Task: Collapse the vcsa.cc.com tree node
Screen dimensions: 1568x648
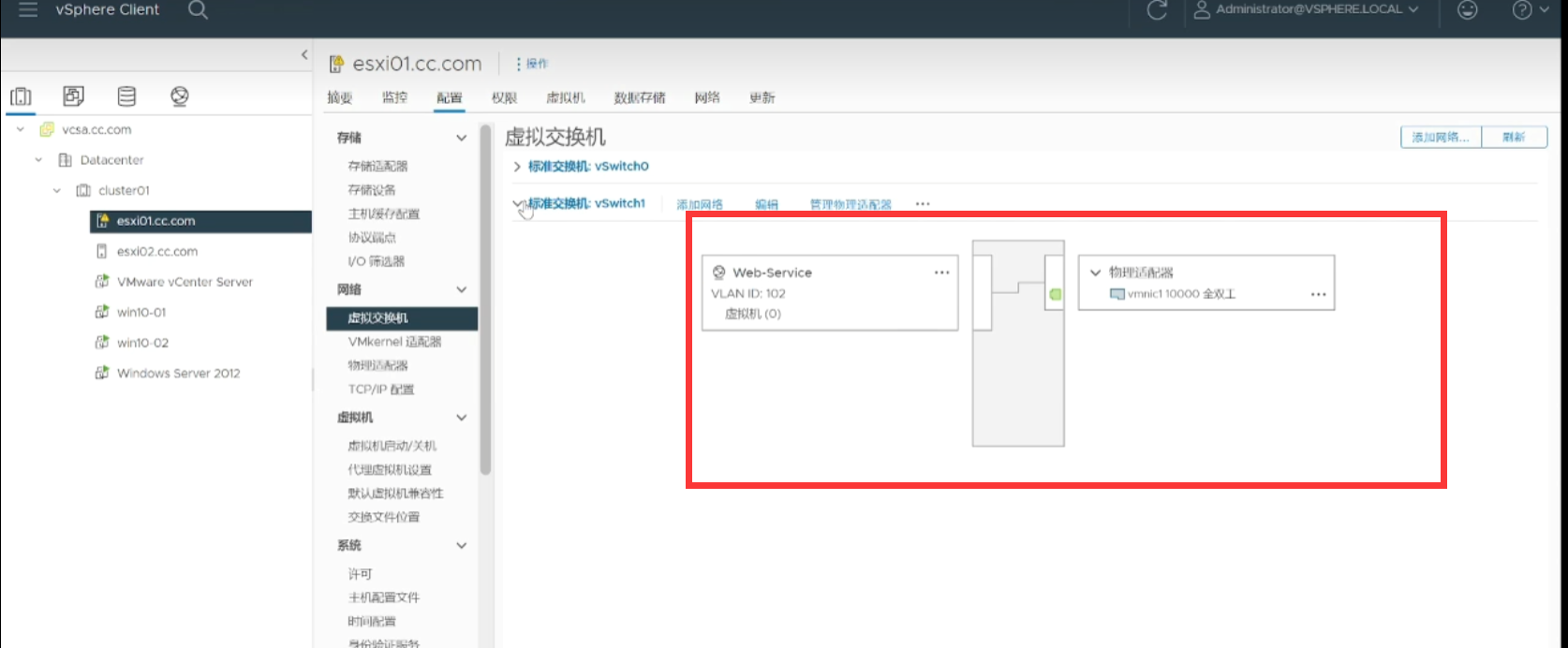Action: 21,129
